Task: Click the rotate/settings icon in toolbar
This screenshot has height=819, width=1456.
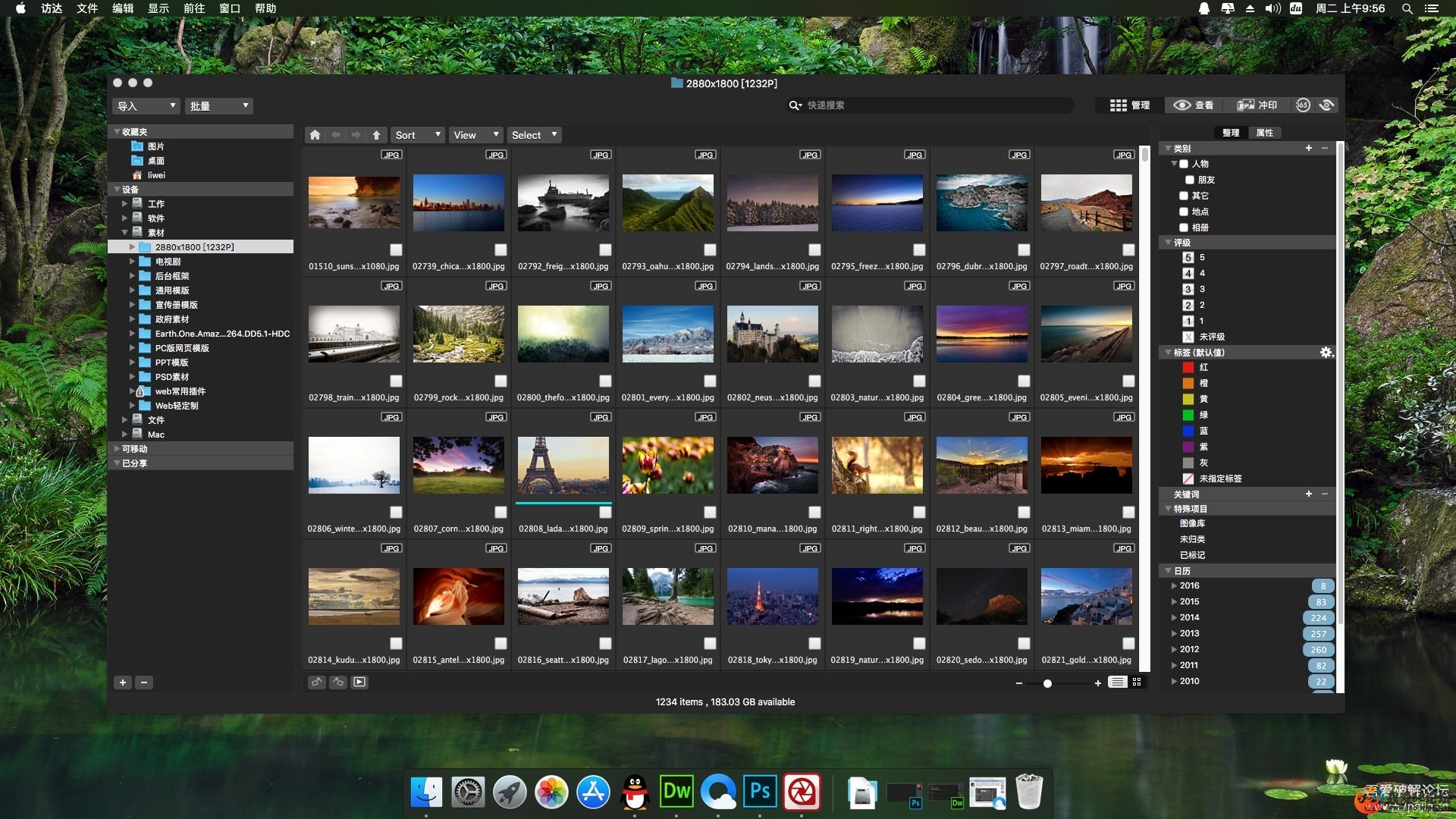Action: [1327, 105]
